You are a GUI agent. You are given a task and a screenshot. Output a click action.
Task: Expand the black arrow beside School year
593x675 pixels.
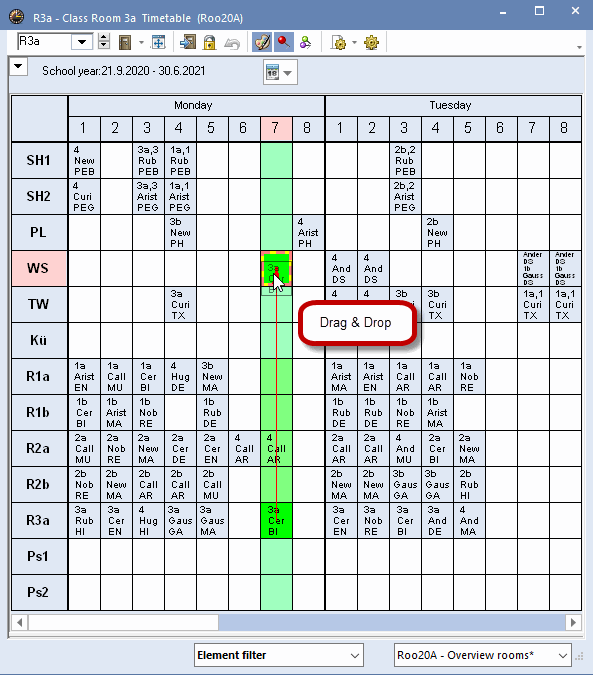pos(19,67)
